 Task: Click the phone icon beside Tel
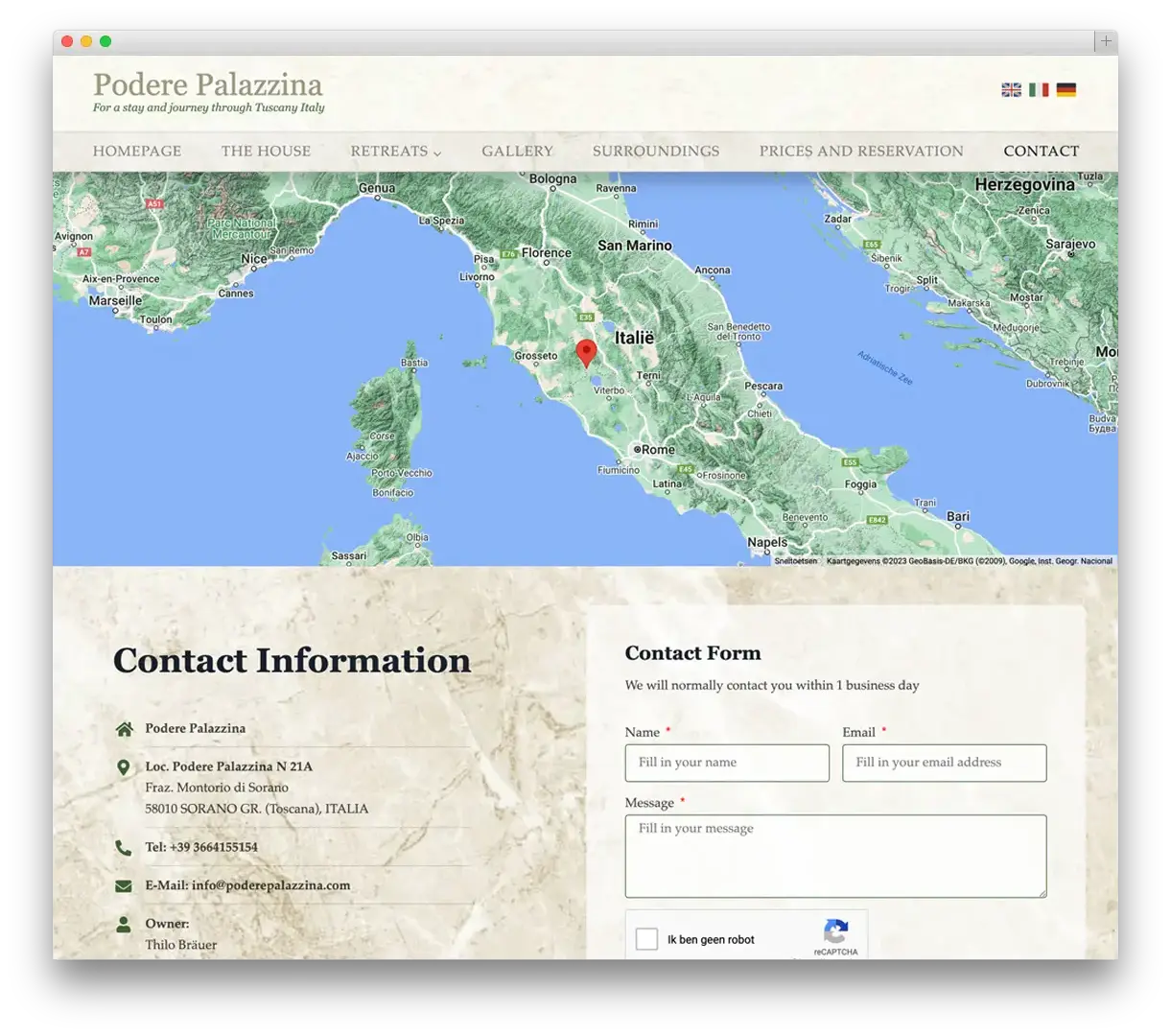pos(123,848)
